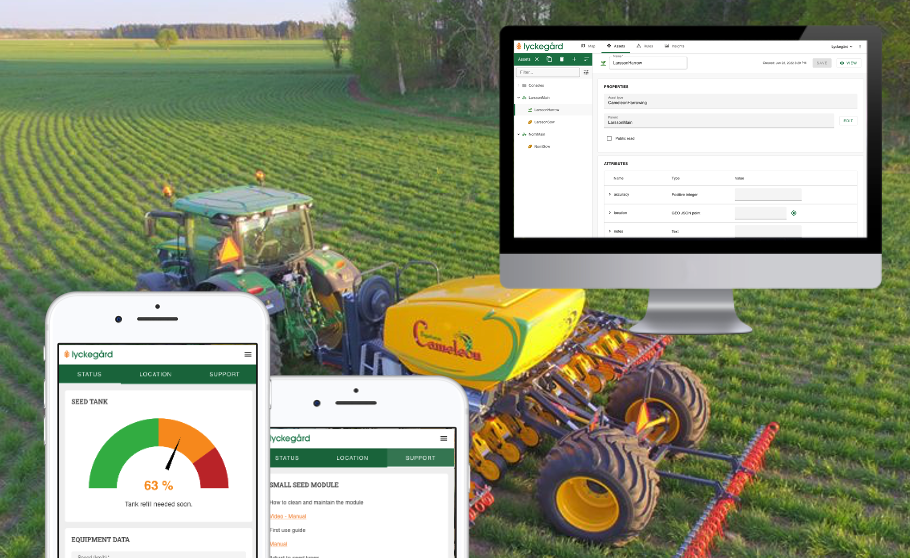
Task: Select LOCATION tab on left phone
Action: pyautogui.click(x=156, y=375)
